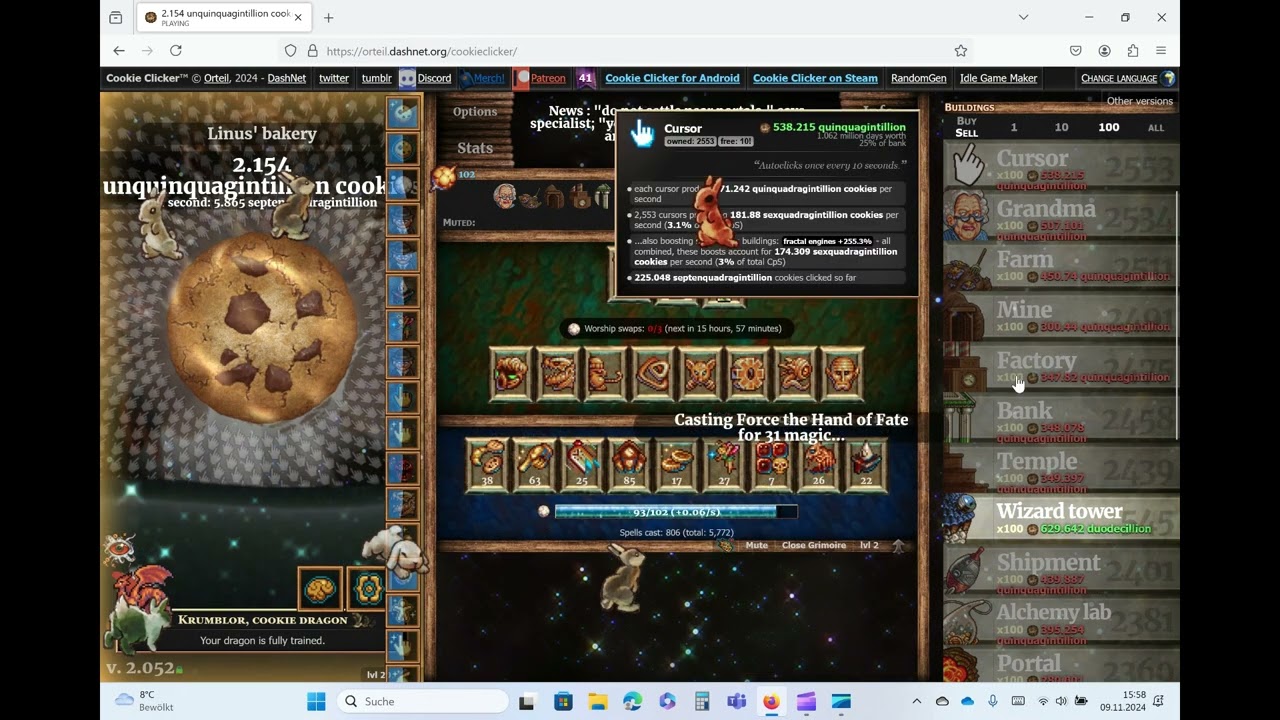Open Cookie Clicker for Android link
Screen dimensions: 1280x720
tap(672, 78)
